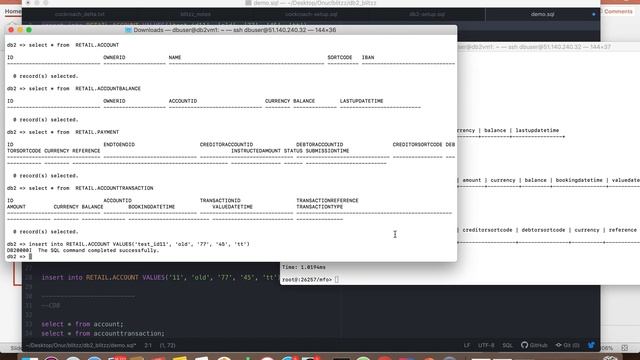Click the insert into RETAIL.ACCOUNT command in terminal
The width and height of the screenshot is (640, 360).
pyautogui.click(x=128, y=244)
